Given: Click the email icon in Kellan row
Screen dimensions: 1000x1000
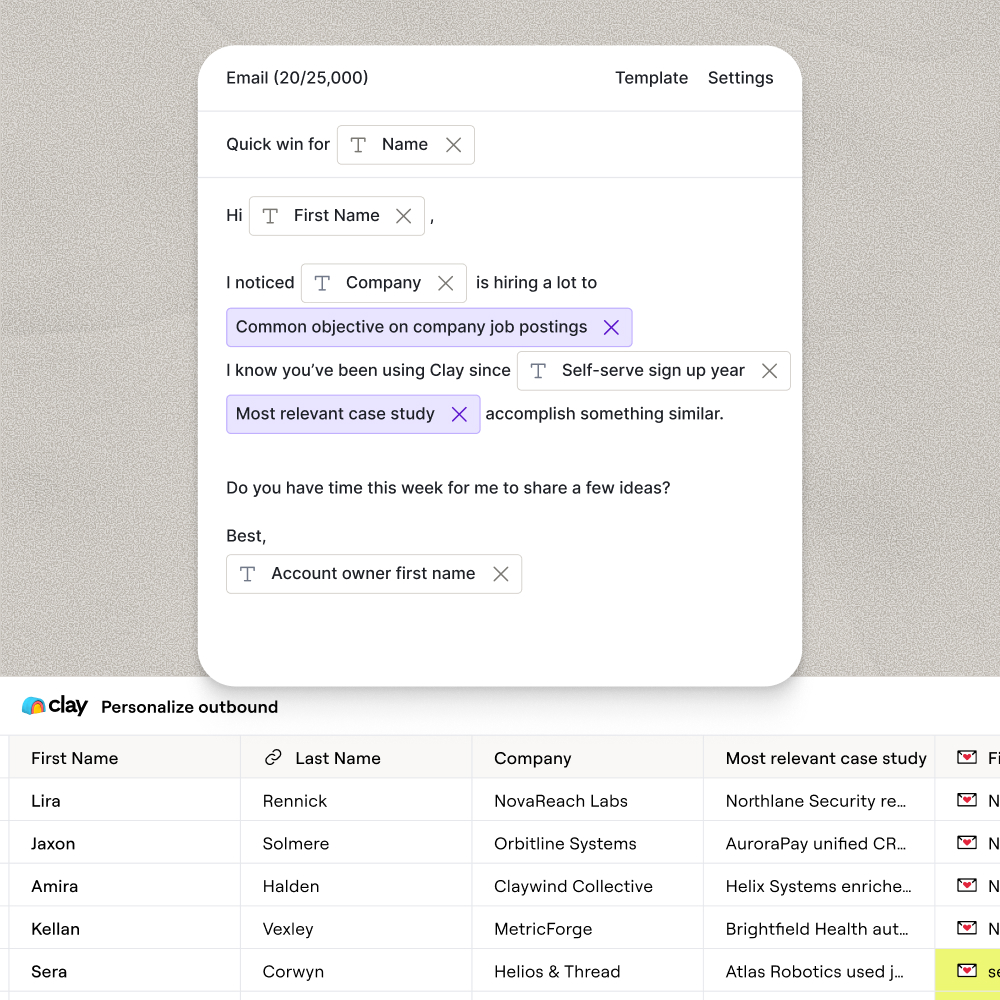Looking at the screenshot, I should pyautogui.click(x=967, y=928).
